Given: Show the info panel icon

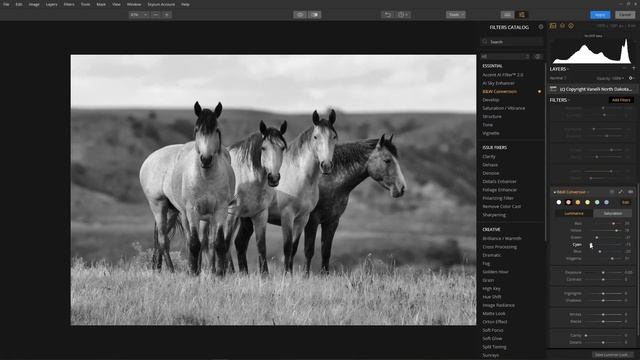Looking at the screenshot, I should 571,26.
